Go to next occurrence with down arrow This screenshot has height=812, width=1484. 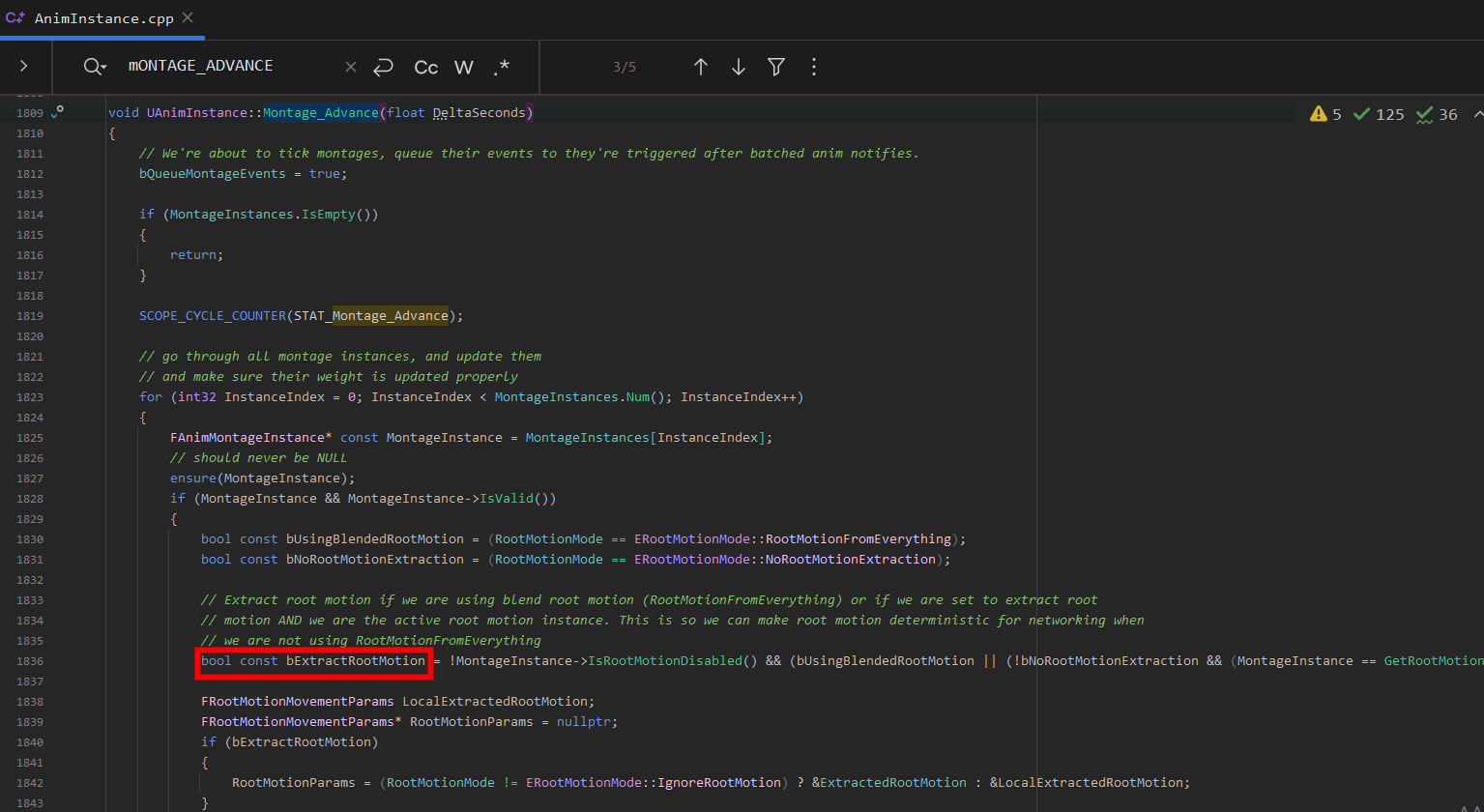tap(739, 67)
